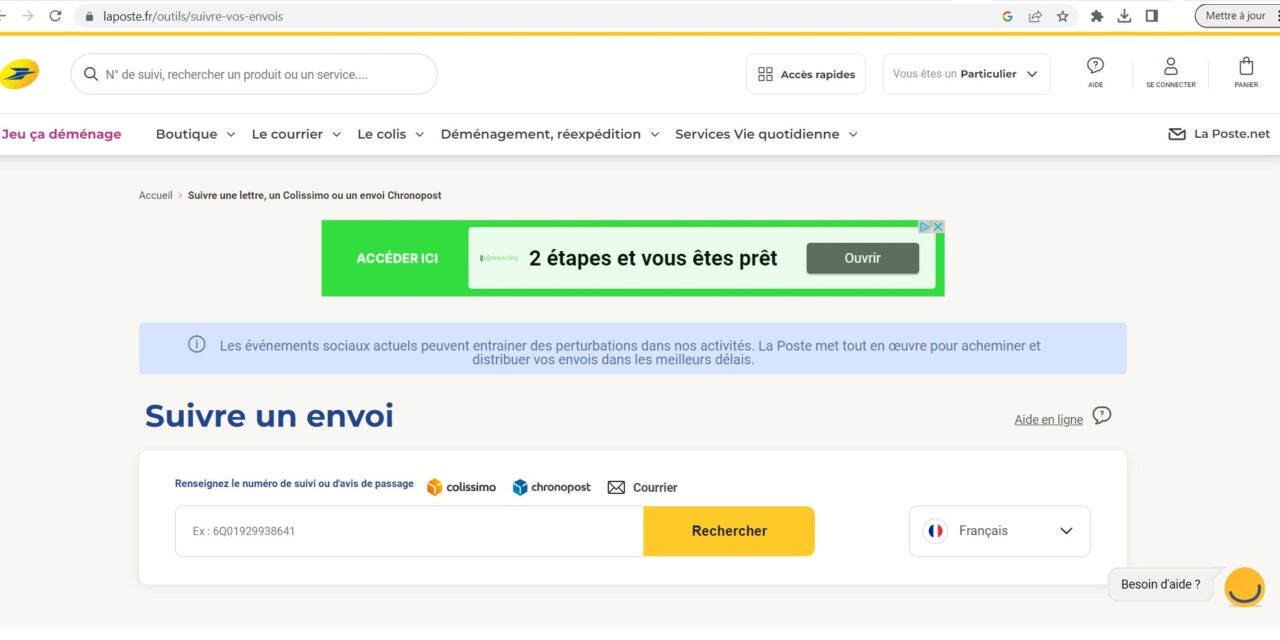
Task: Click the search magnifier icon
Action: click(x=91, y=74)
